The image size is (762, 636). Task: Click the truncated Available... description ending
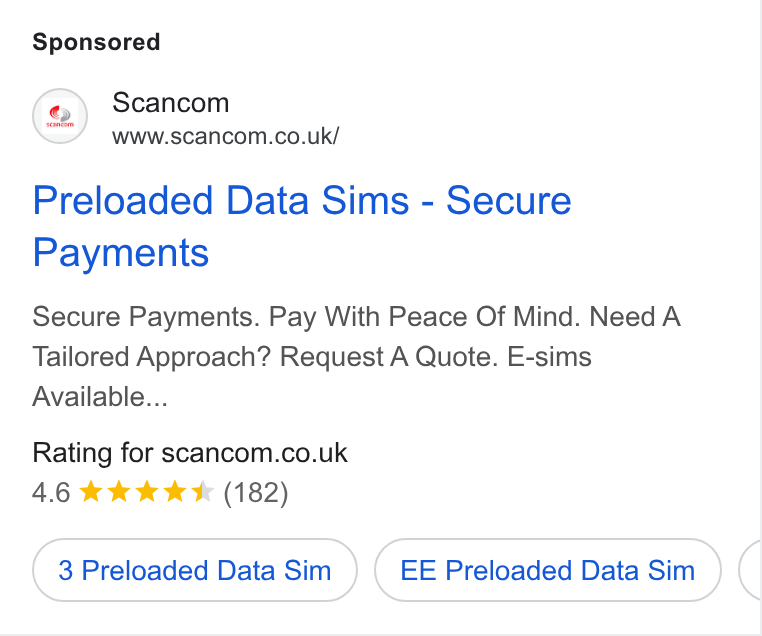(100, 396)
